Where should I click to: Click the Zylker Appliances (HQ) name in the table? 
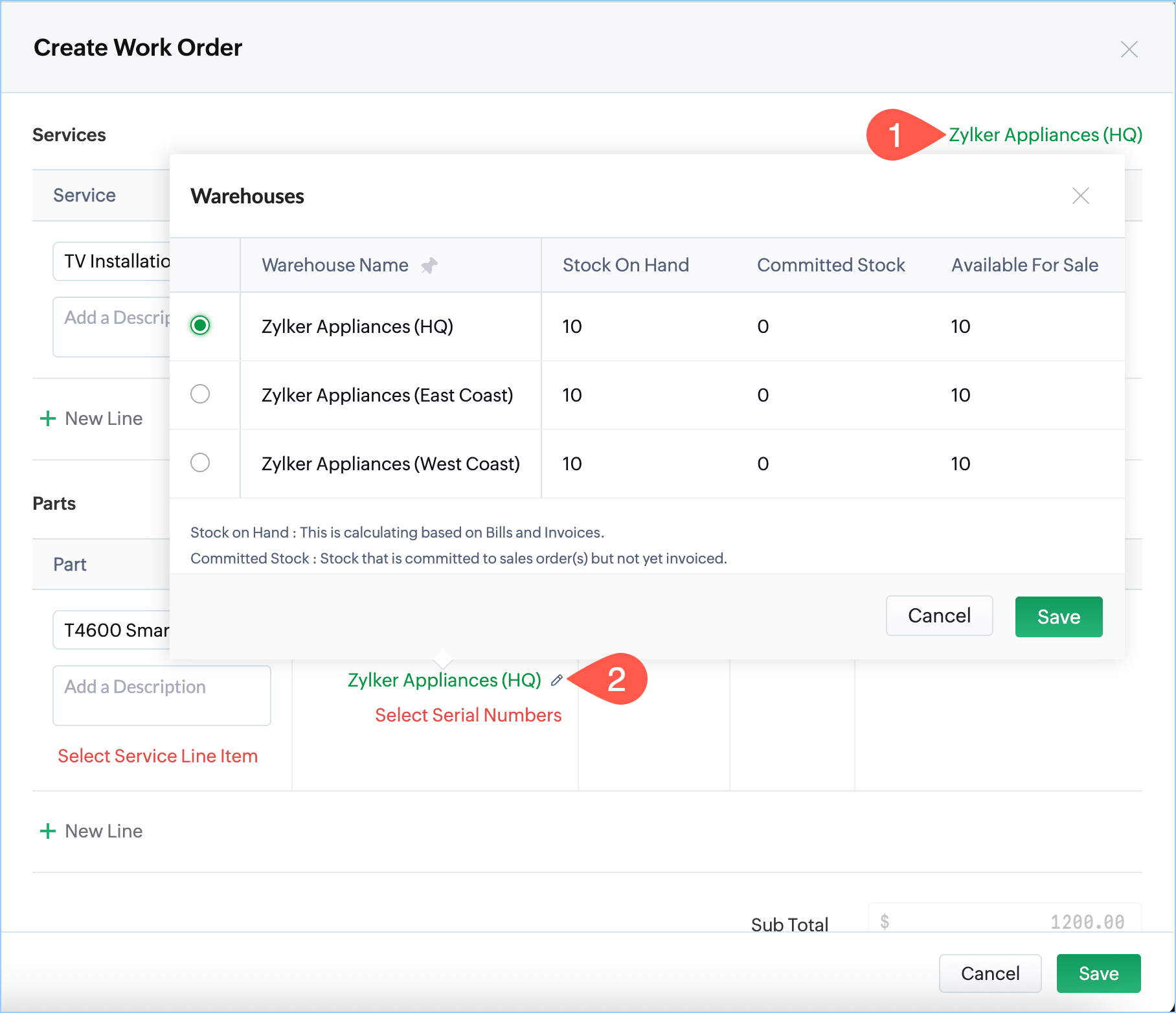pyautogui.click(x=357, y=326)
